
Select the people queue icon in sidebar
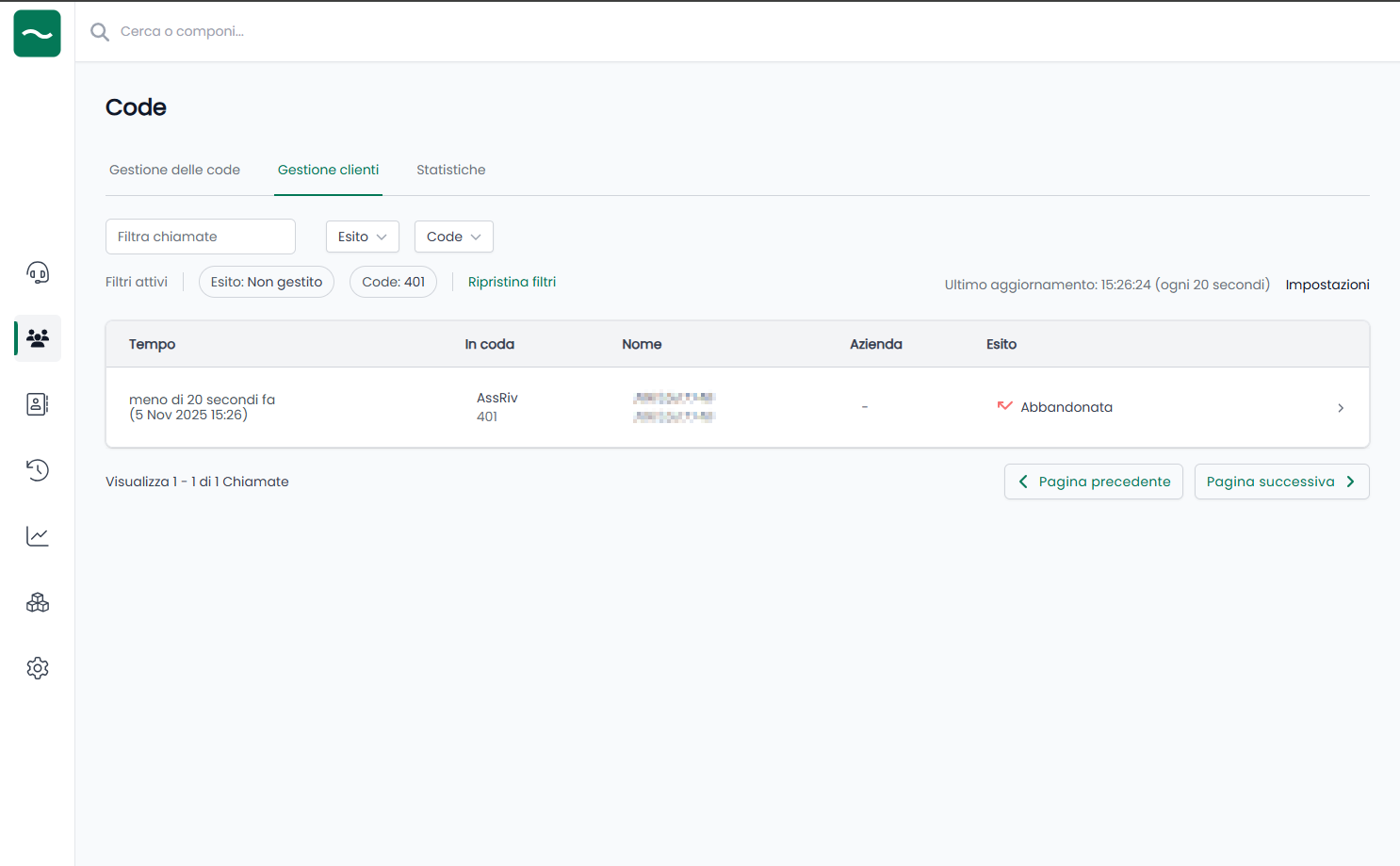pyautogui.click(x=38, y=338)
